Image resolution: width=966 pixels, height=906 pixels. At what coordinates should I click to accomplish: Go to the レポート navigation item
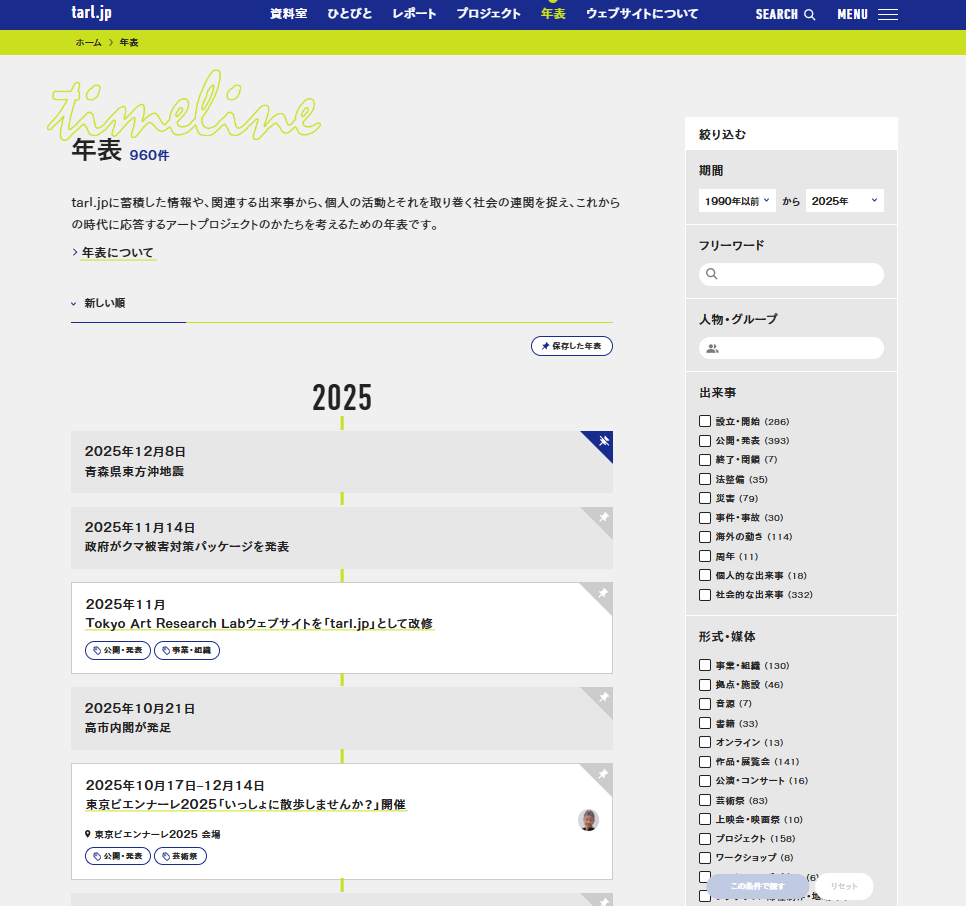pyautogui.click(x=414, y=14)
